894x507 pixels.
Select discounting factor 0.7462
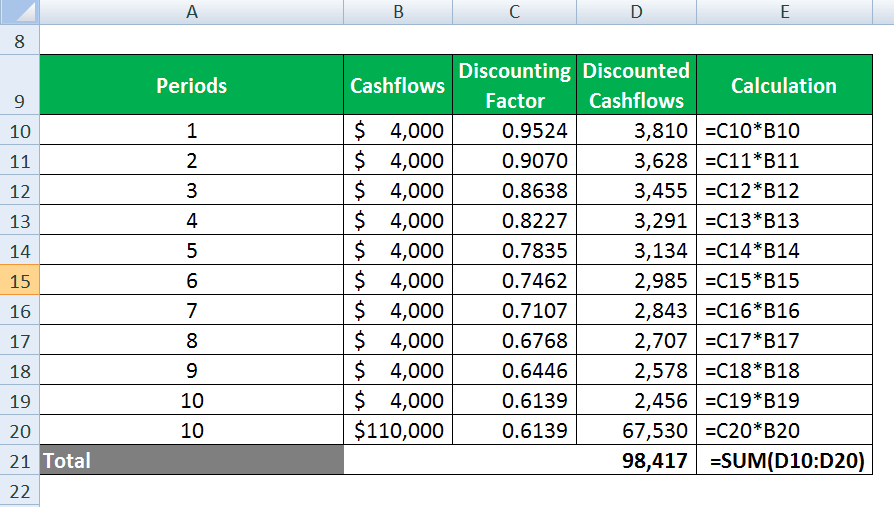[514, 280]
